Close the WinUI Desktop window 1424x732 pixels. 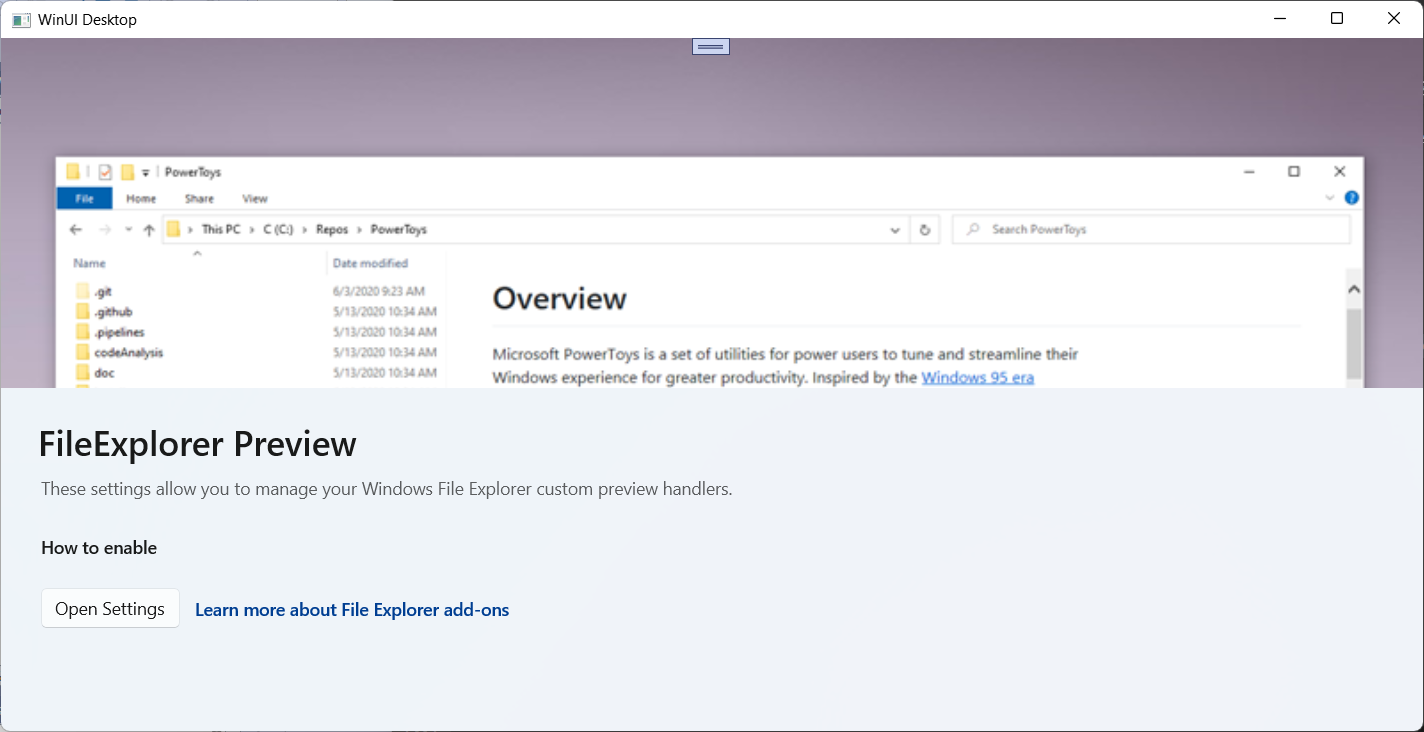[1394, 19]
